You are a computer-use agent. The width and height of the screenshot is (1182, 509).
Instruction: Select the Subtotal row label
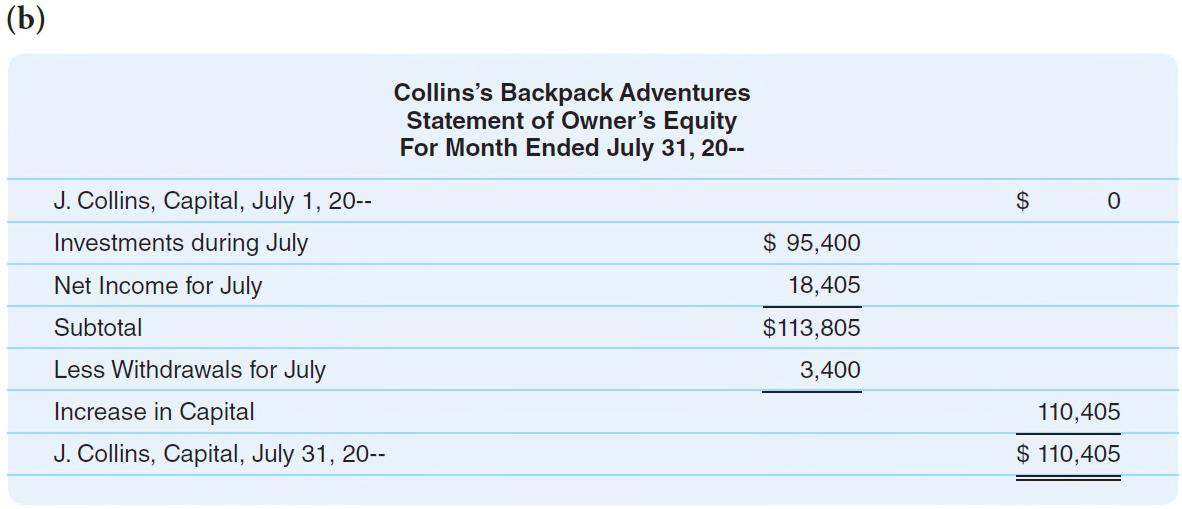pos(98,328)
